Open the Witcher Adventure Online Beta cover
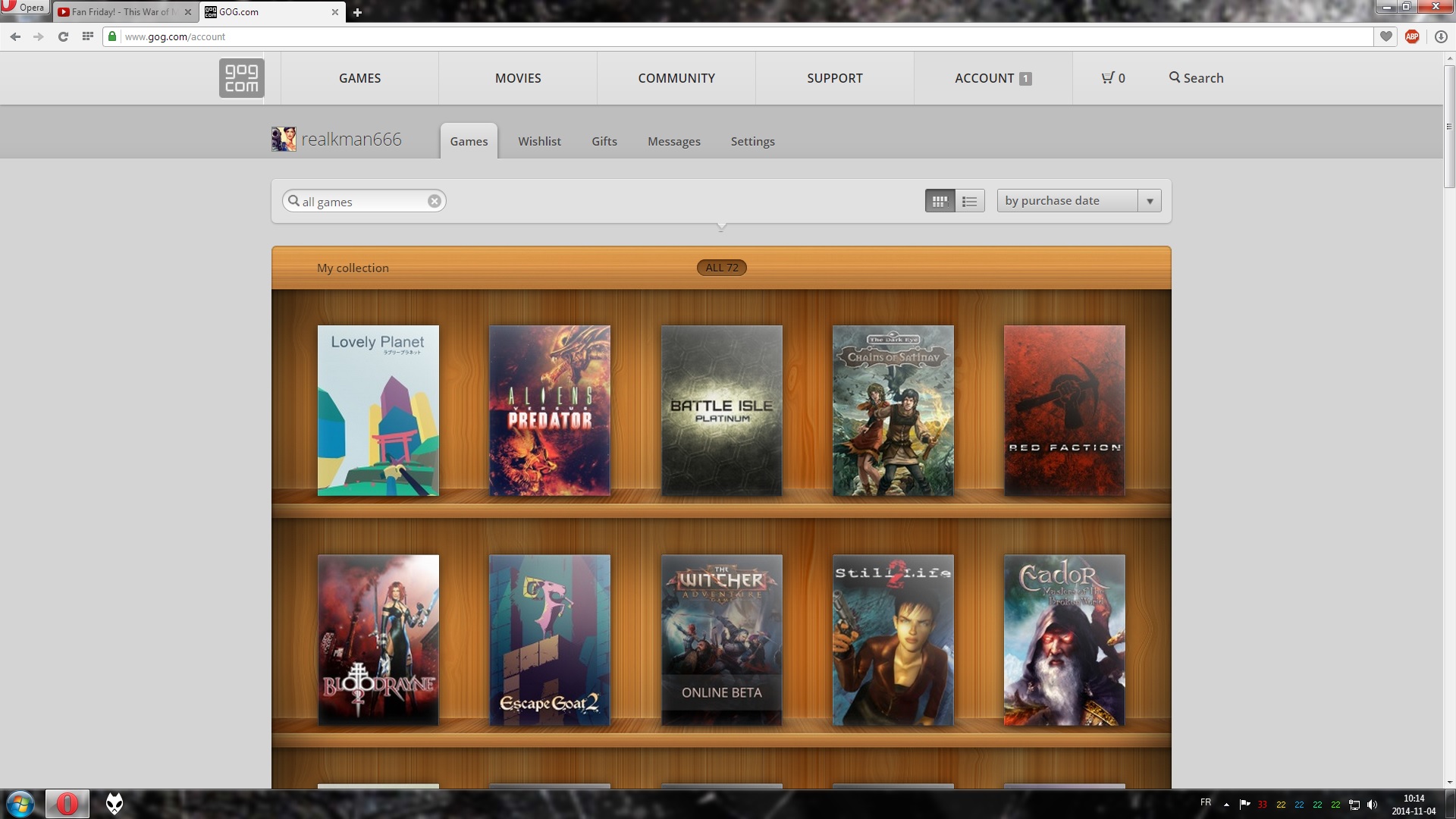The image size is (1456, 819). 721,640
